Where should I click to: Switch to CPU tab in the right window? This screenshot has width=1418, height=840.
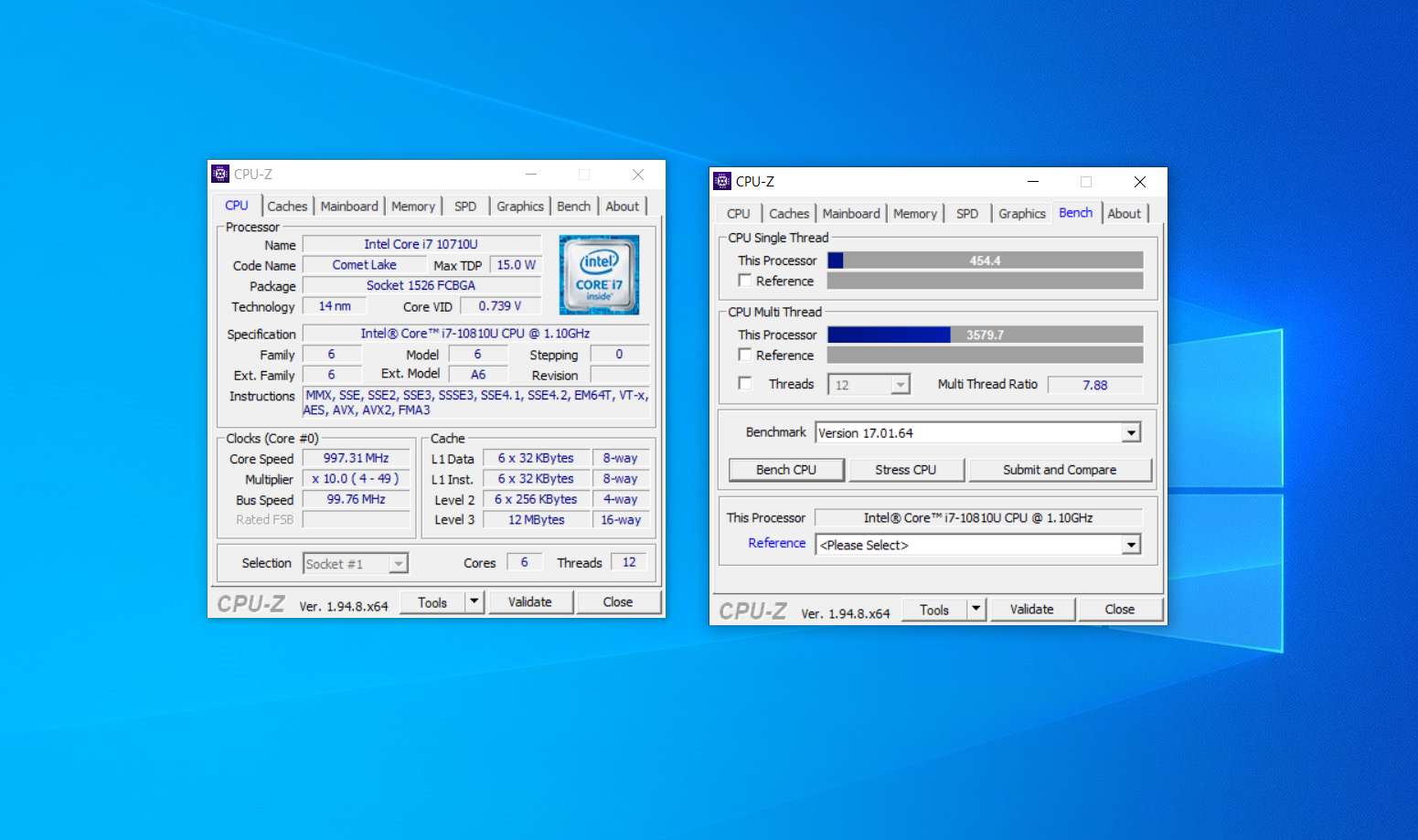tap(739, 214)
